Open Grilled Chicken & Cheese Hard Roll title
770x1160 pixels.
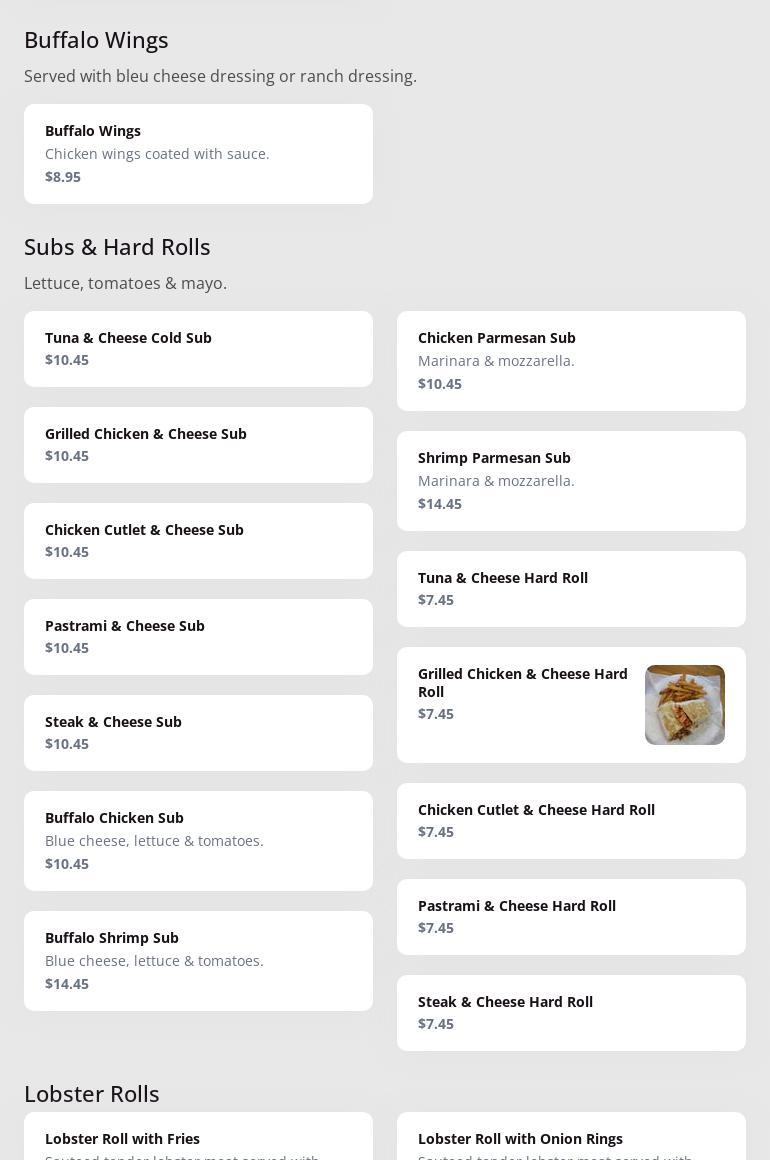pyautogui.click(x=523, y=682)
